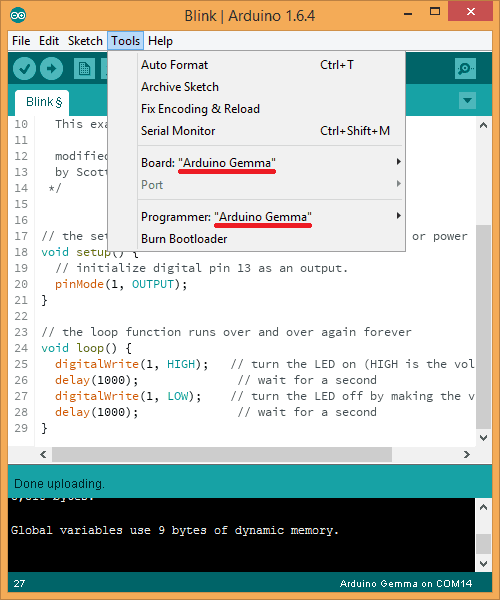Click the New sketch toolbar icon

84,69
